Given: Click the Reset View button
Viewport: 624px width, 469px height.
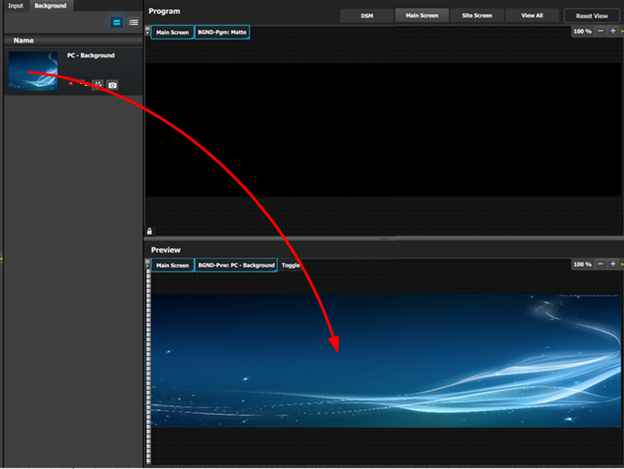Looking at the screenshot, I should pos(592,16).
